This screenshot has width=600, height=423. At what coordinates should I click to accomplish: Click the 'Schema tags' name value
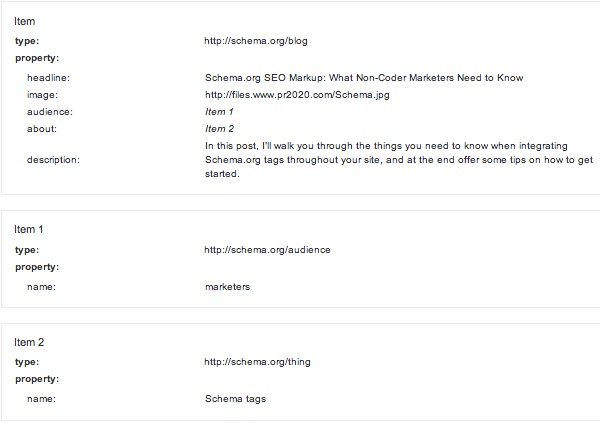234,399
